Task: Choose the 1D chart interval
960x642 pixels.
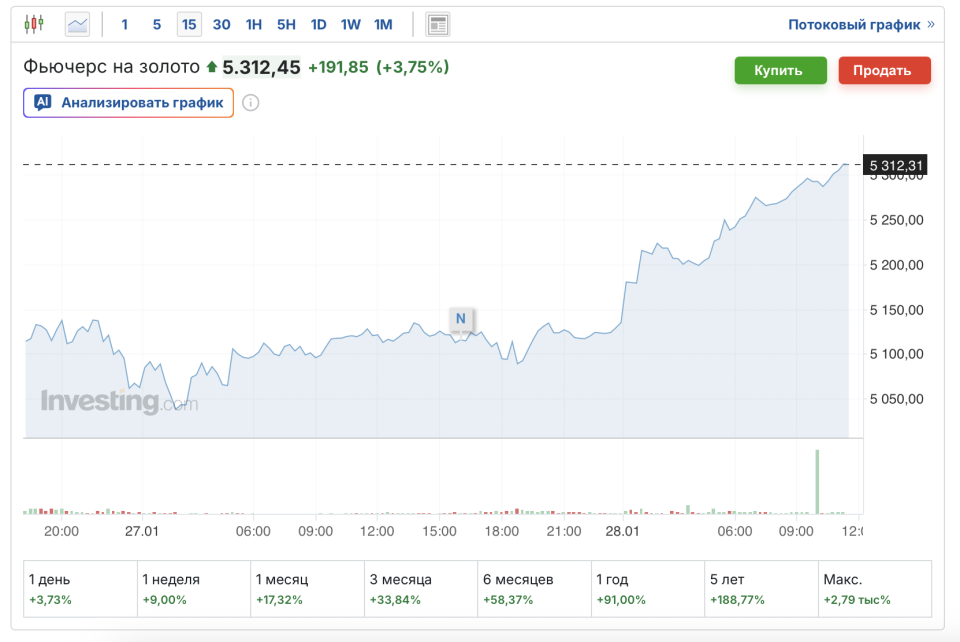Action: [x=318, y=24]
